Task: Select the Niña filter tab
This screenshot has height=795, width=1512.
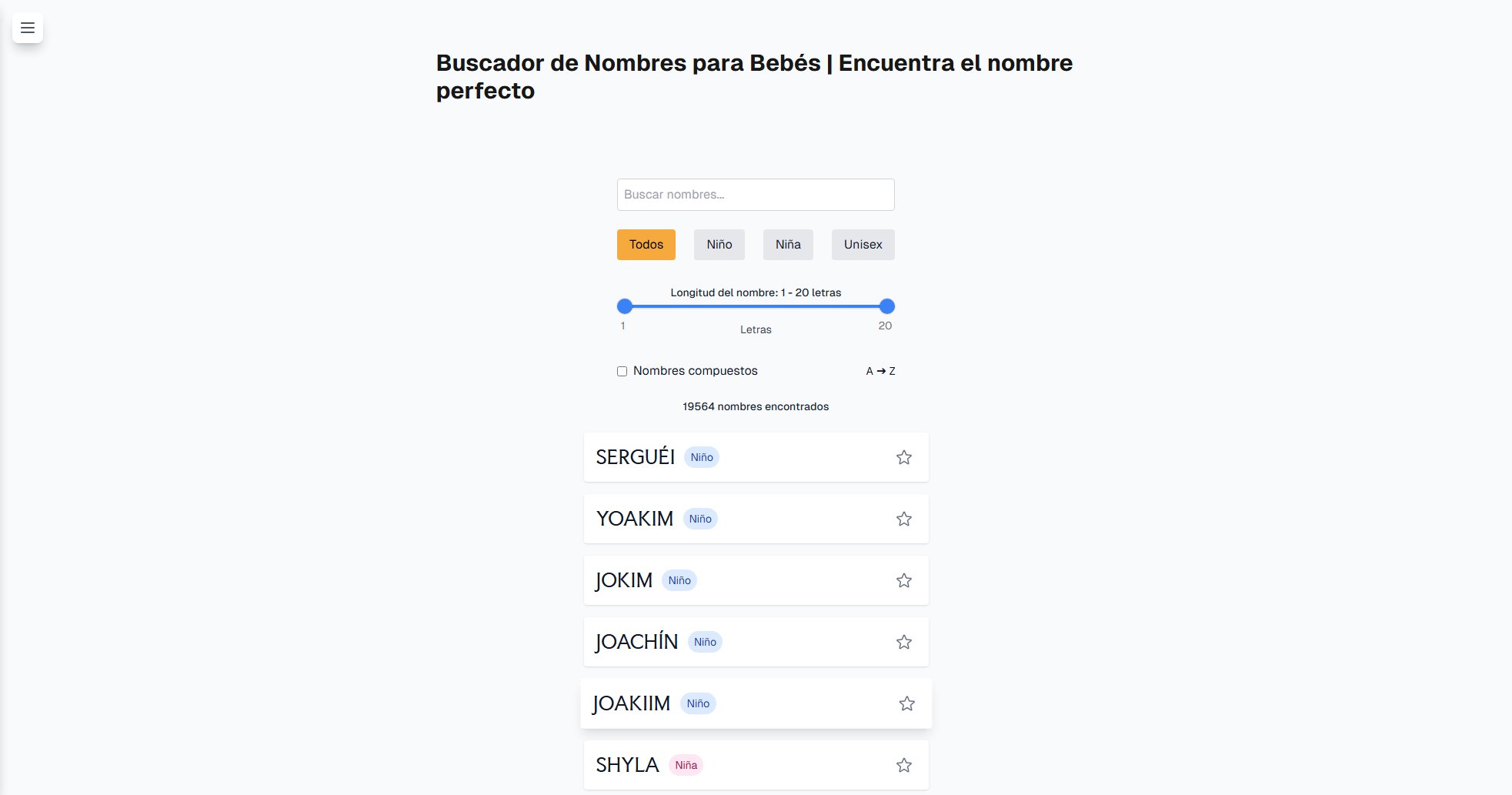Action: (787, 244)
